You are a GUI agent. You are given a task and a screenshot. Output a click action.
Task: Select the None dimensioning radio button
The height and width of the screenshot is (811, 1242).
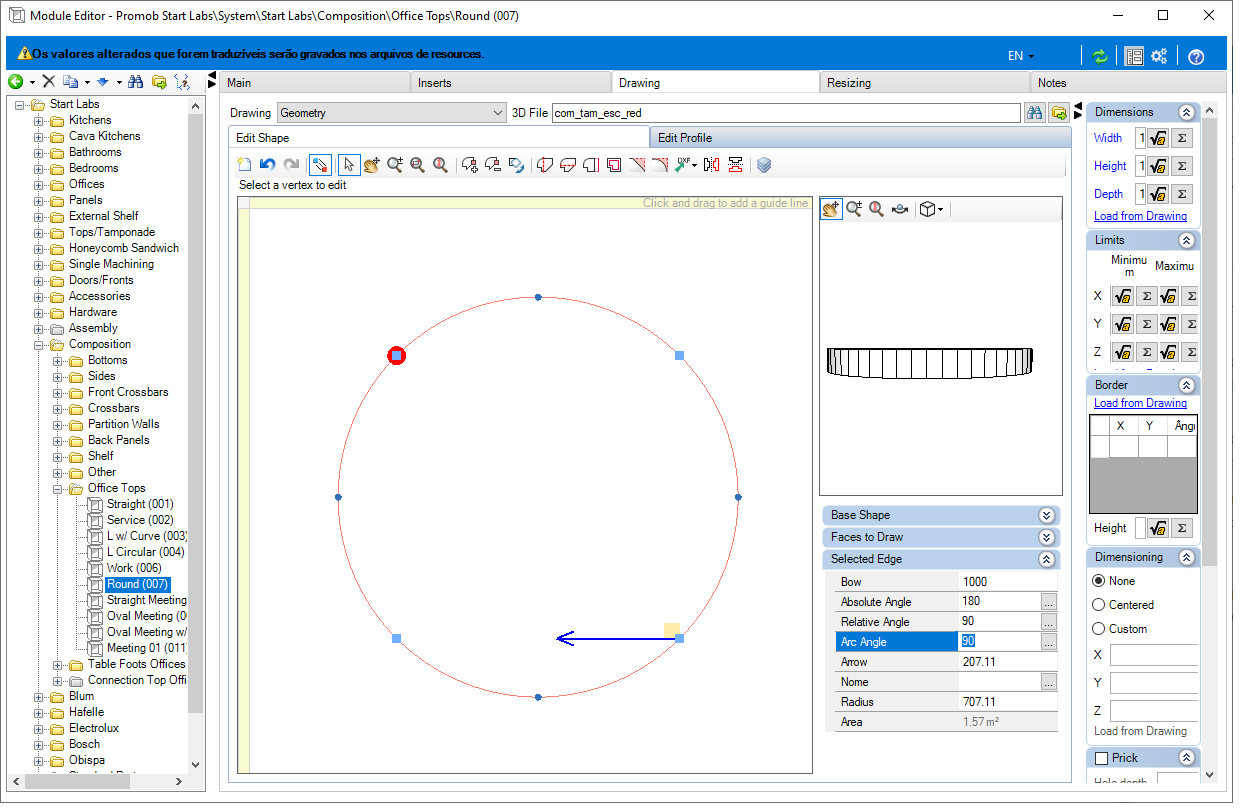pos(1099,581)
